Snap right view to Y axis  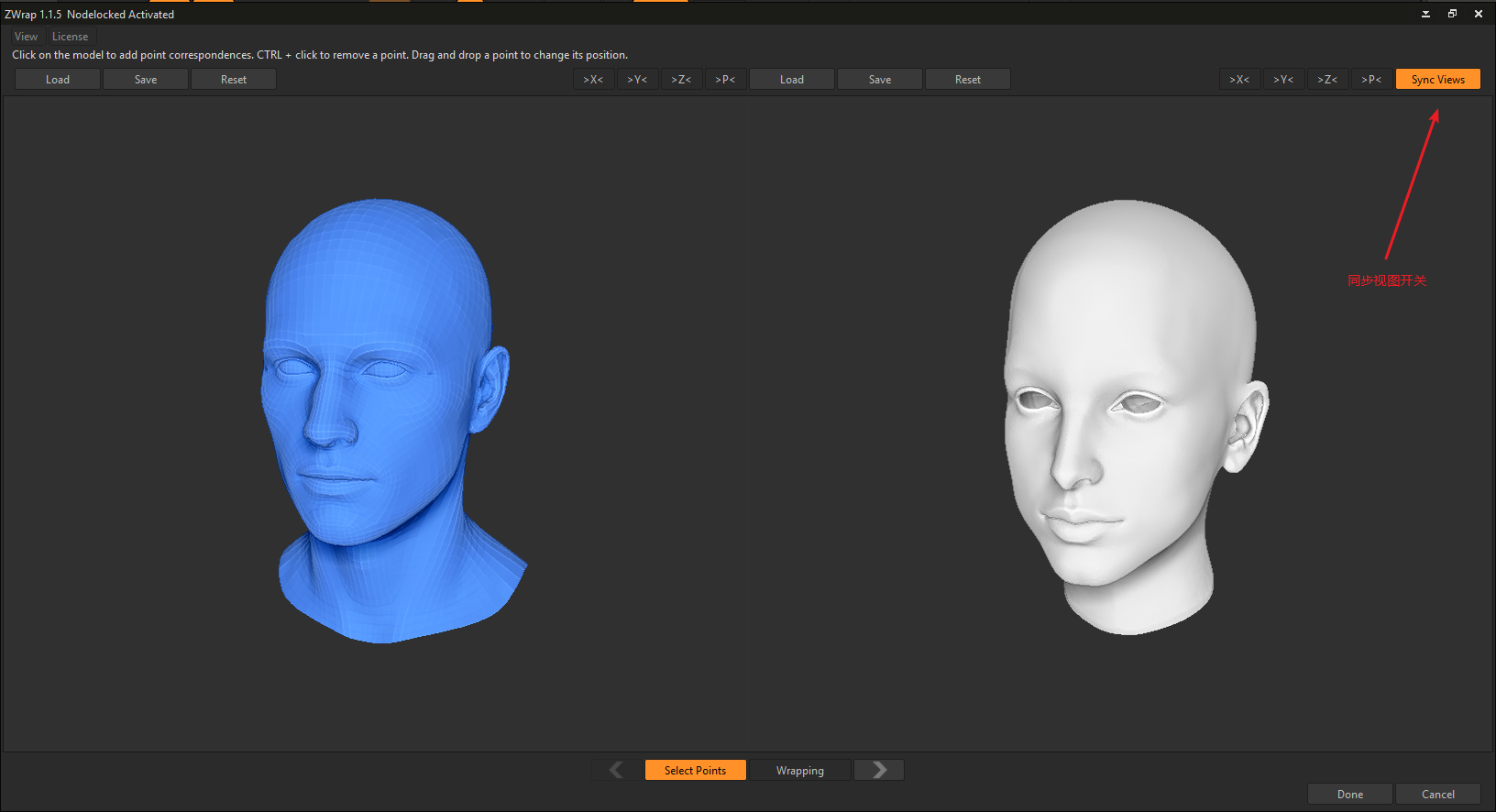pyautogui.click(x=1283, y=80)
